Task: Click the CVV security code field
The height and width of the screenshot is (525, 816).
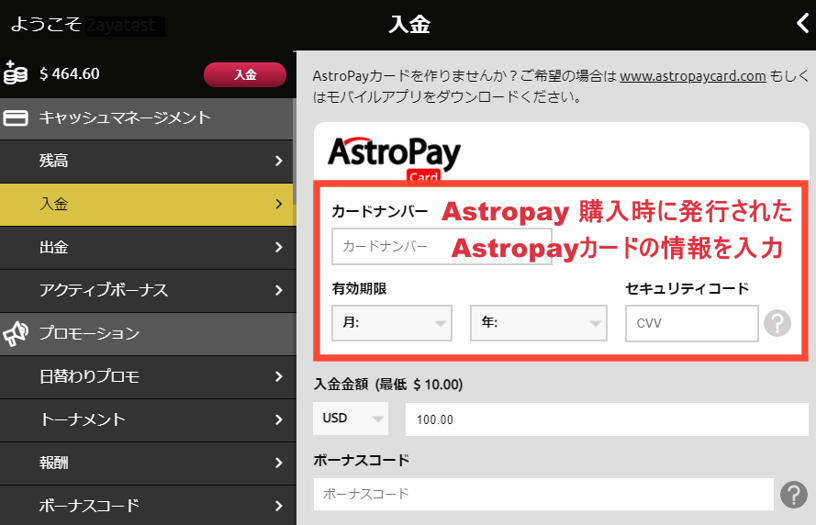Action: [x=691, y=323]
